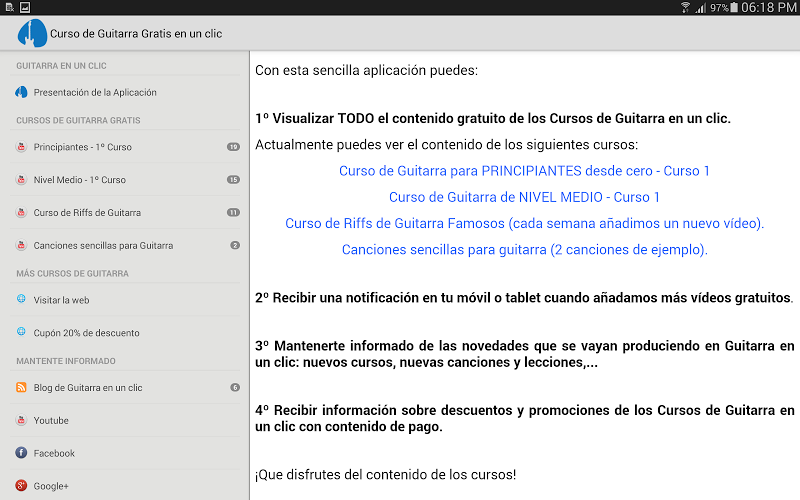This screenshot has width=800, height=500.
Task: Click globe icon next to Visitar la web
Action: click(x=21, y=299)
